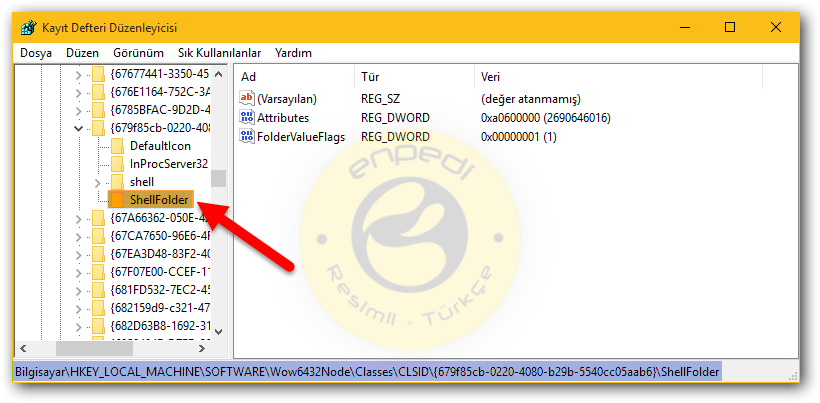Select the FolderValueFlags value name
The height and width of the screenshot is (403, 820).
point(301,137)
